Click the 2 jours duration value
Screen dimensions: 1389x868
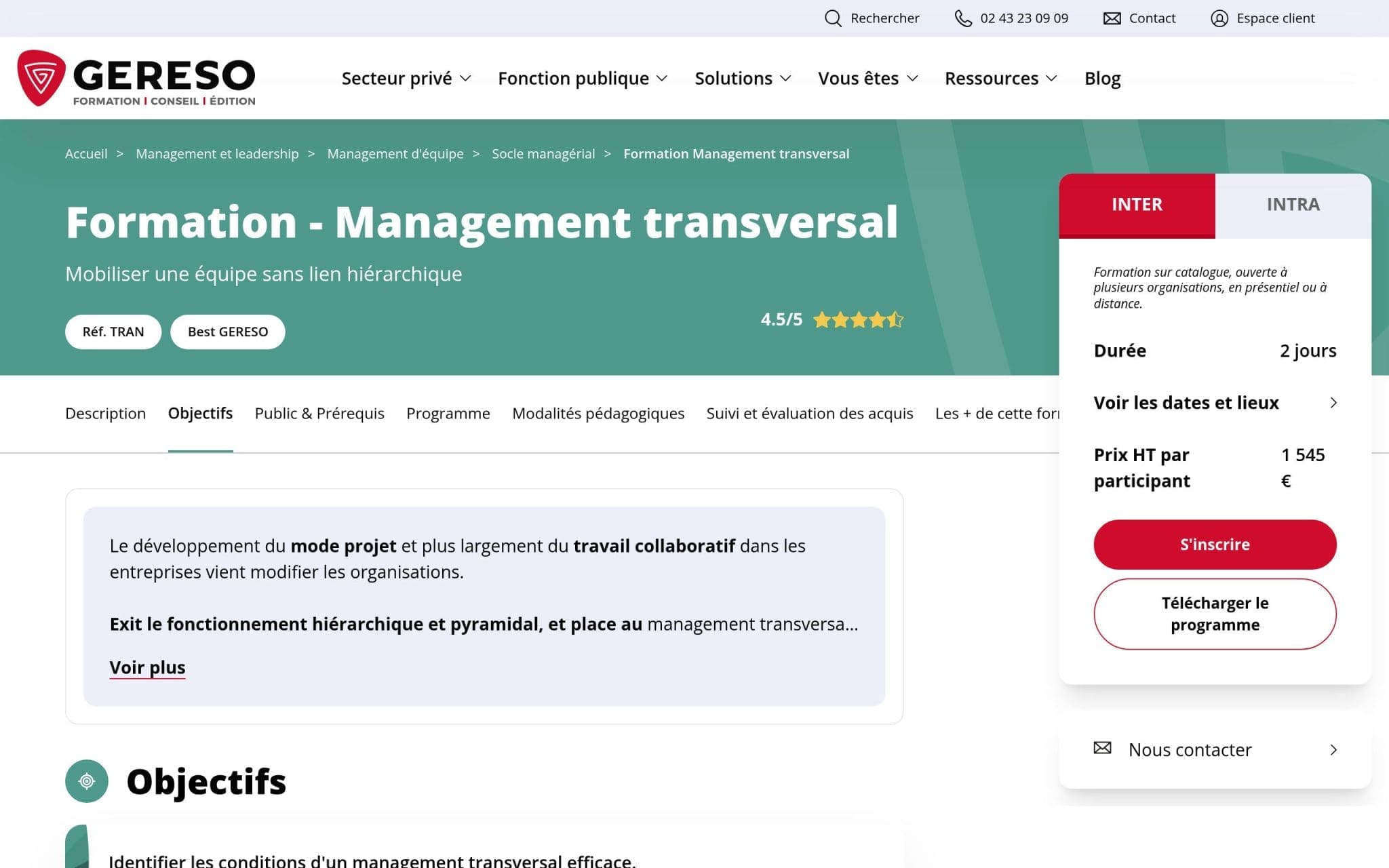[x=1308, y=351]
